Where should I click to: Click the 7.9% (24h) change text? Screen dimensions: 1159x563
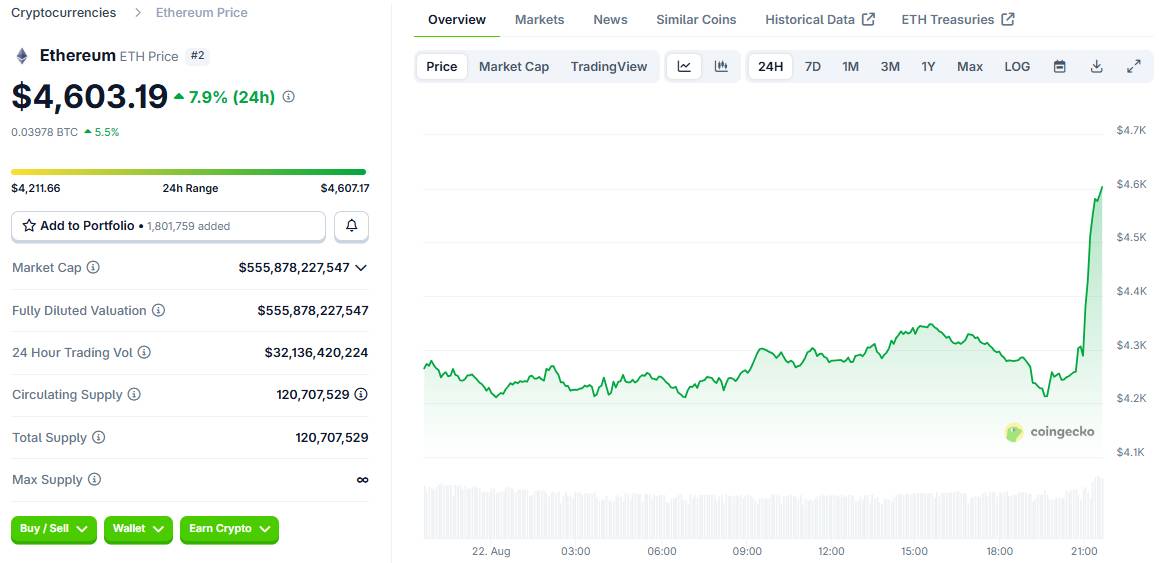(x=232, y=97)
